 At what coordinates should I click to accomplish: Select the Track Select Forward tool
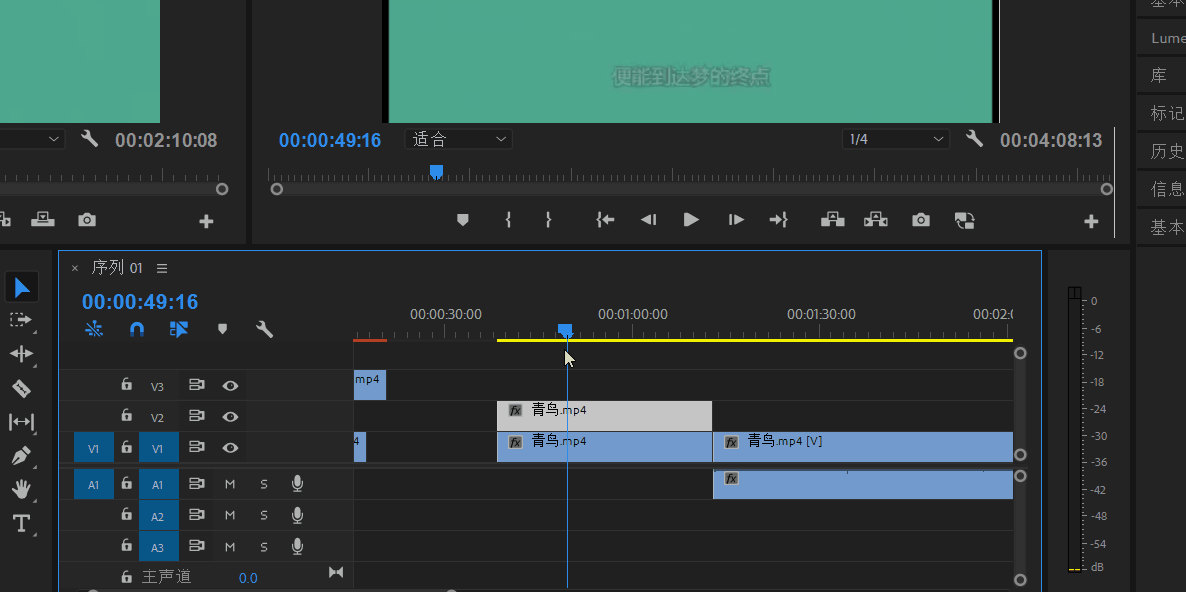click(x=21, y=320)
